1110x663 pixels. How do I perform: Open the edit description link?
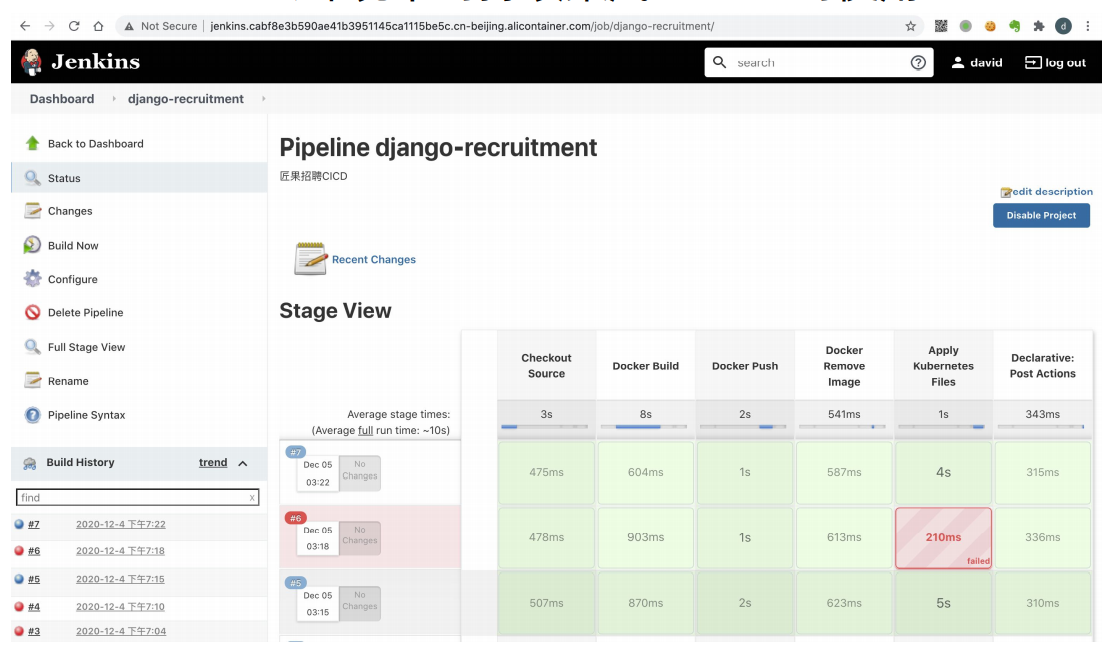tap(1052, 192)
